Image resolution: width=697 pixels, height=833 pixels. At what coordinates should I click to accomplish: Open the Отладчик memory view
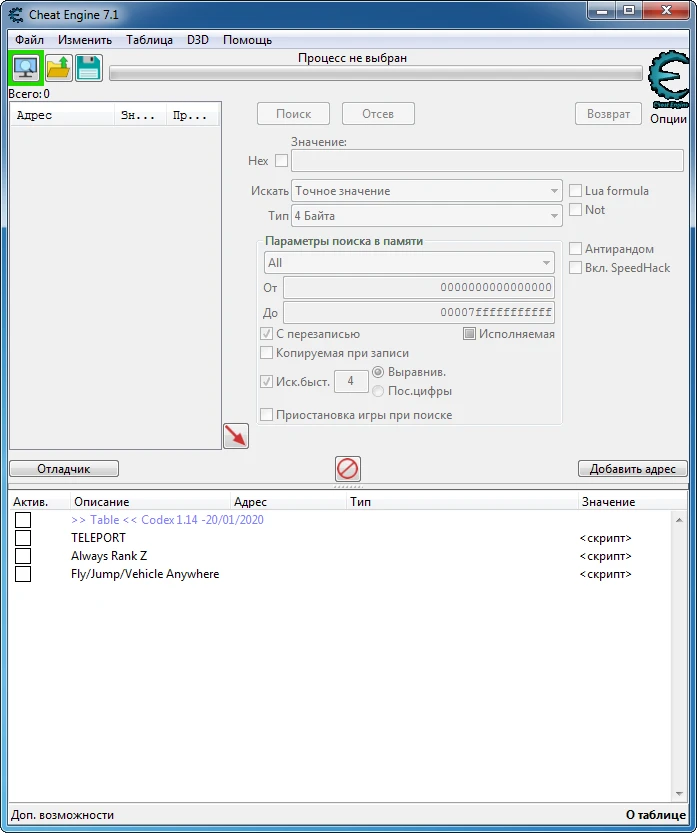tap(64, 469)
